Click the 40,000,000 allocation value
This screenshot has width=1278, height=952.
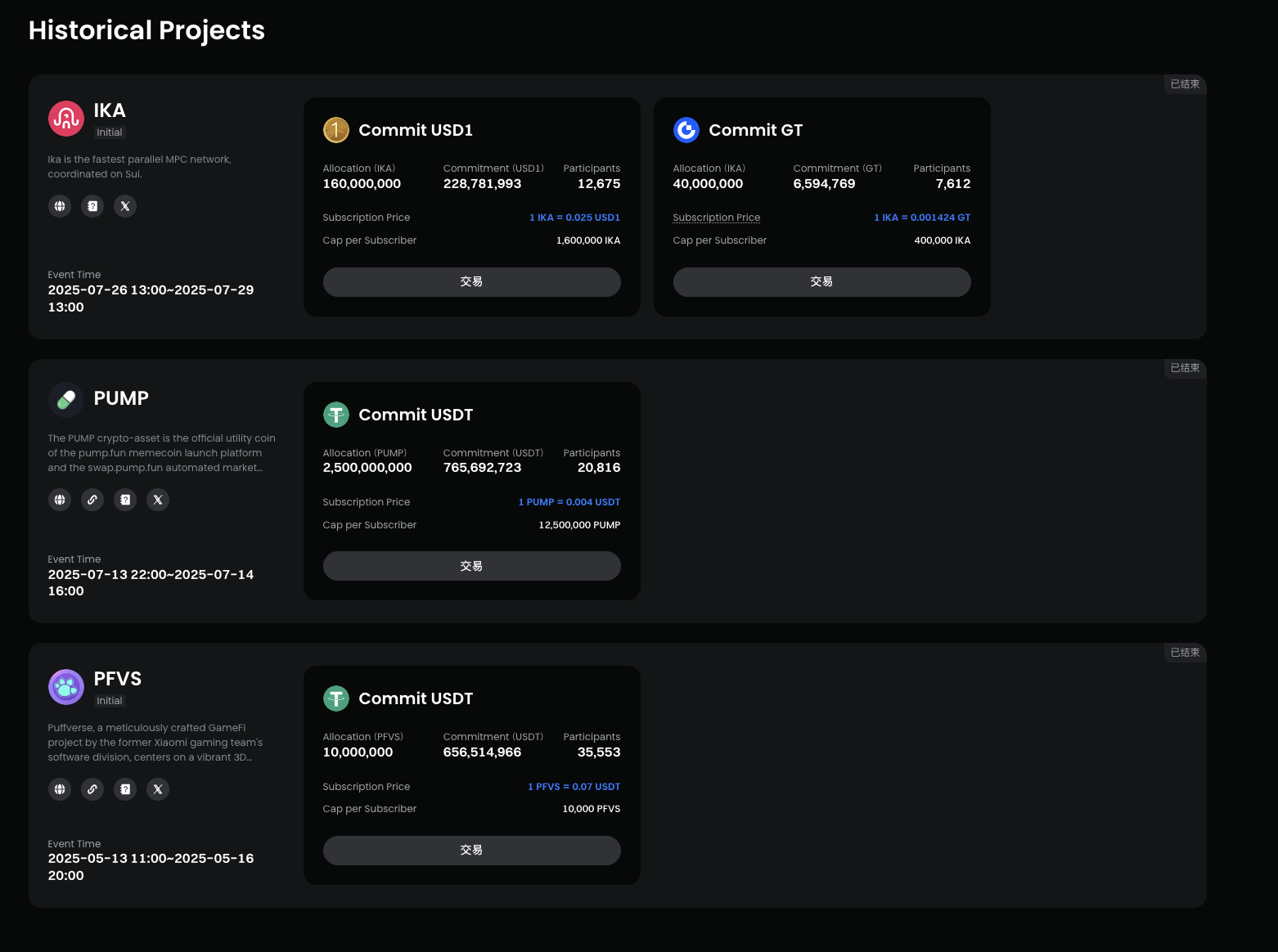pyautogui.click(x=708, y=184)
